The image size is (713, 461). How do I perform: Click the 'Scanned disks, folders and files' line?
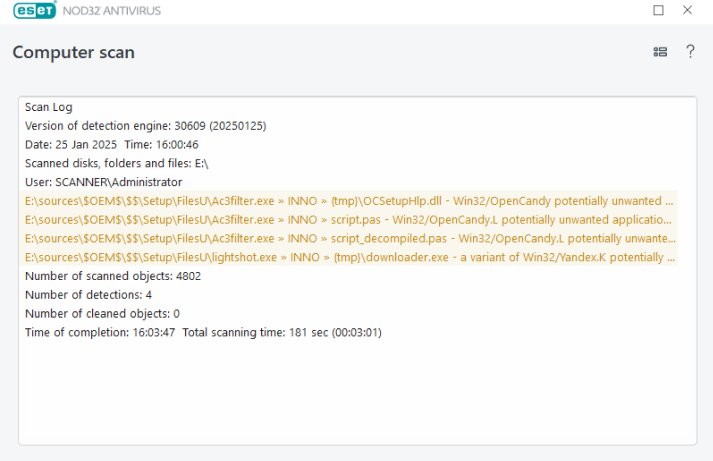pyautogui.click(x=116, y=163)
